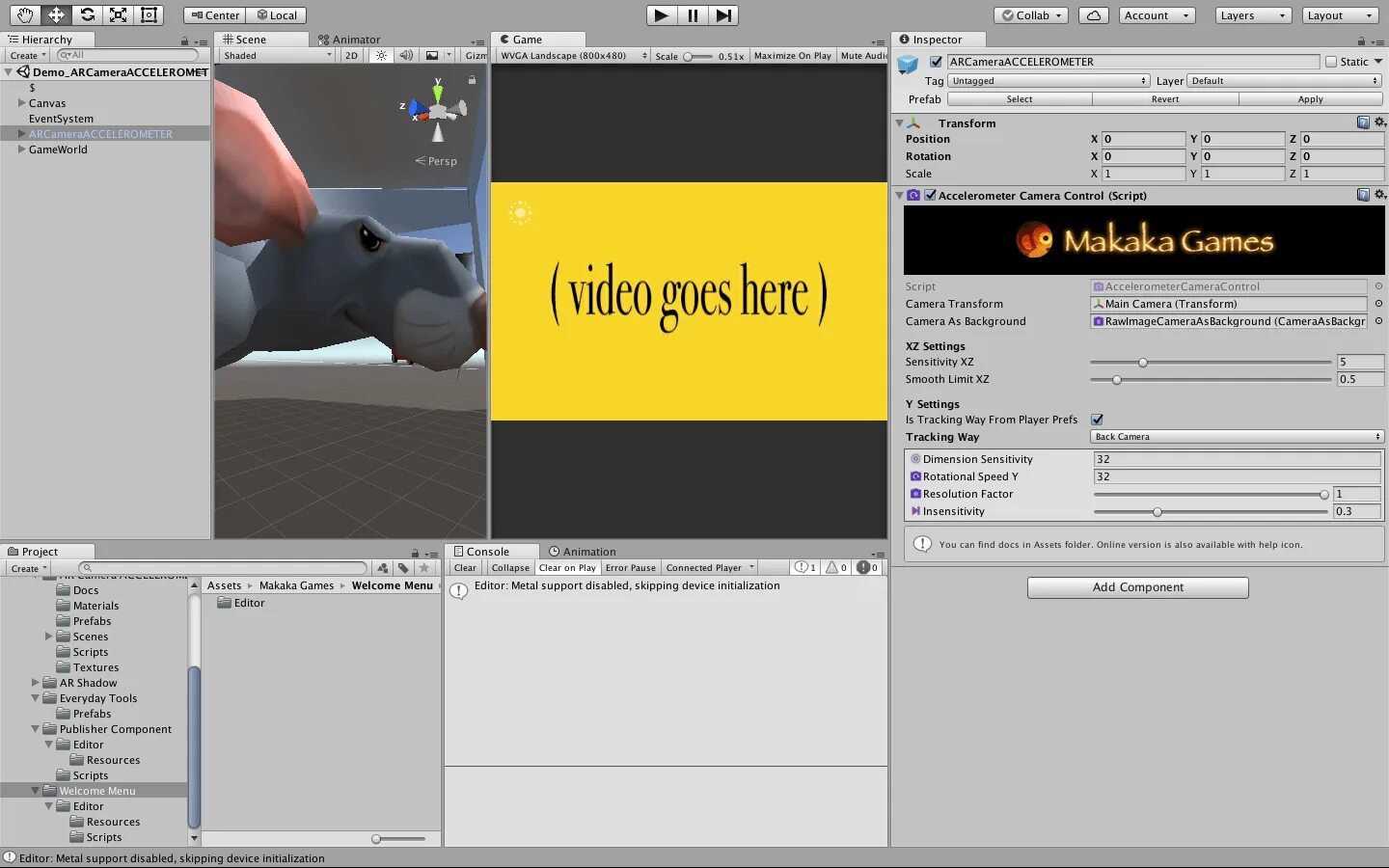Switch to the Animator tab

(x=349, y=40)
